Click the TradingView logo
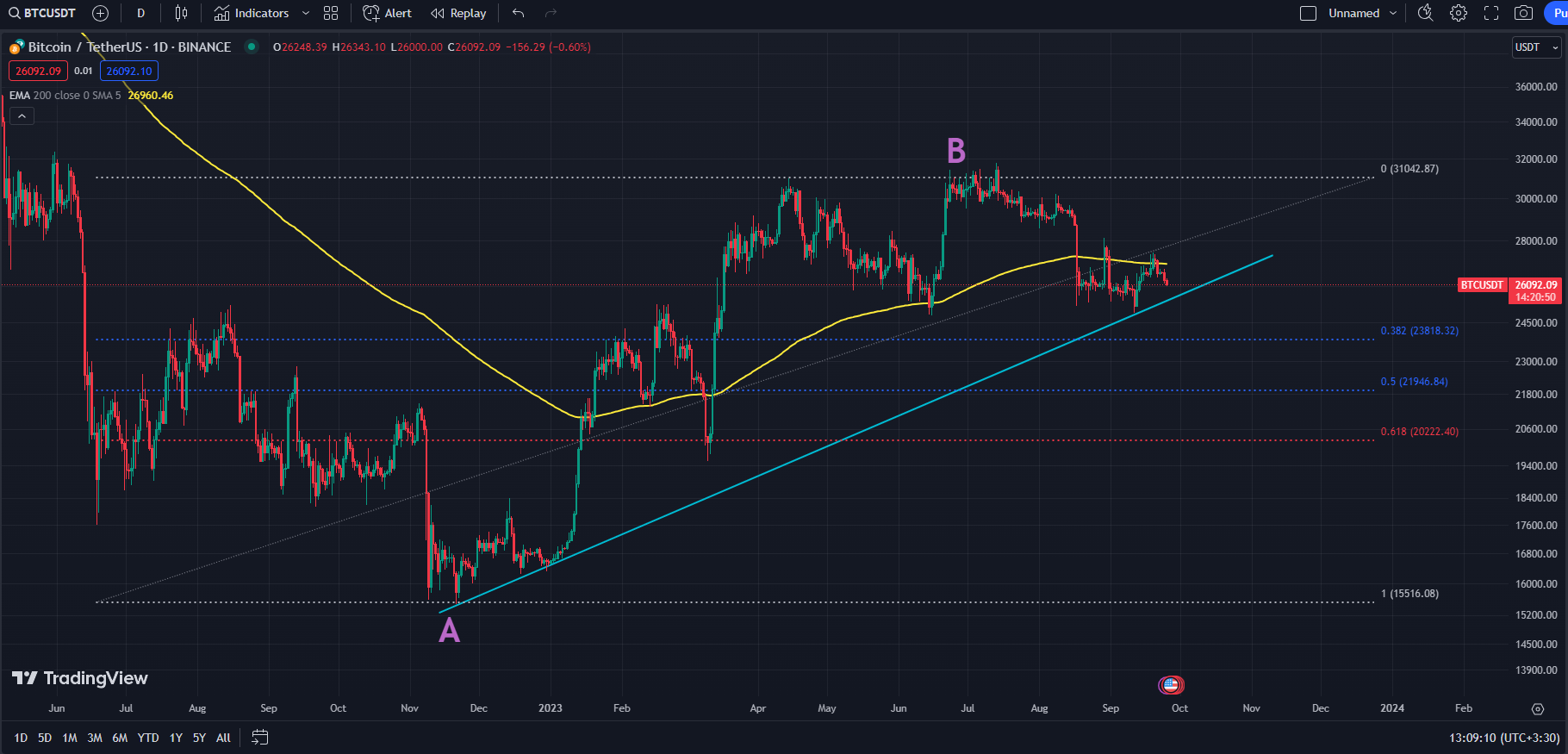Screen dimensions: 1568x754 coord(80,678)
